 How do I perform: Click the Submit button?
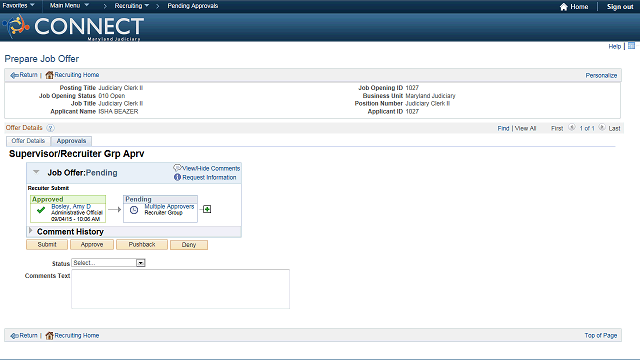(x=47, y=244)
